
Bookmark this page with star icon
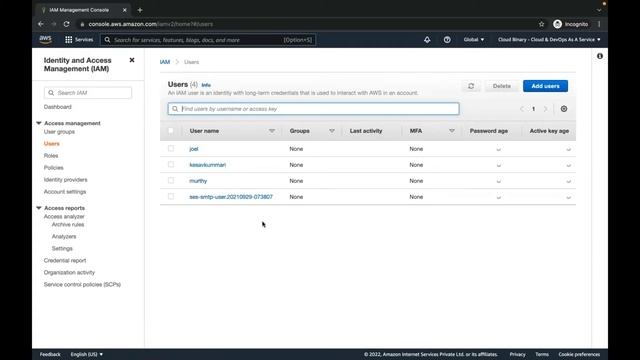[x=541, y=24]
